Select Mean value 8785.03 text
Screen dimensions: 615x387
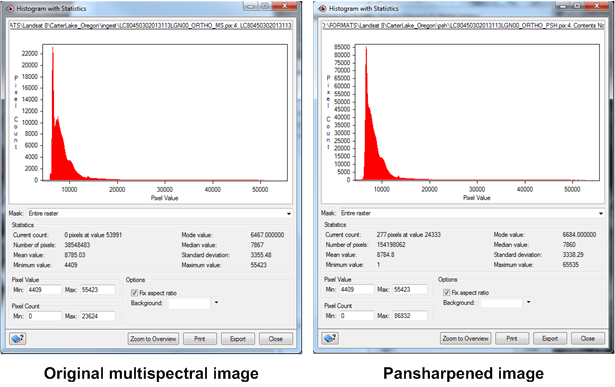coord(75,255)
